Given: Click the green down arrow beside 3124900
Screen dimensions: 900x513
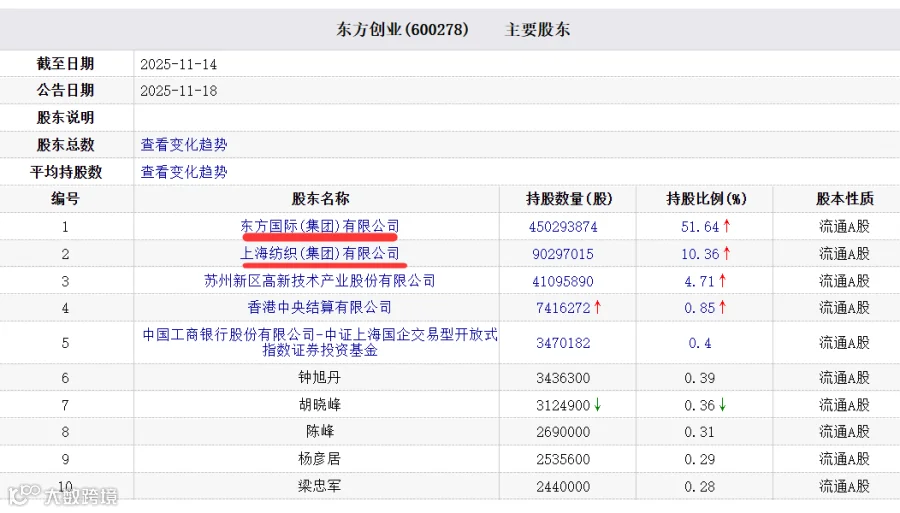Looking at the screenshot, I should [598, 405].
